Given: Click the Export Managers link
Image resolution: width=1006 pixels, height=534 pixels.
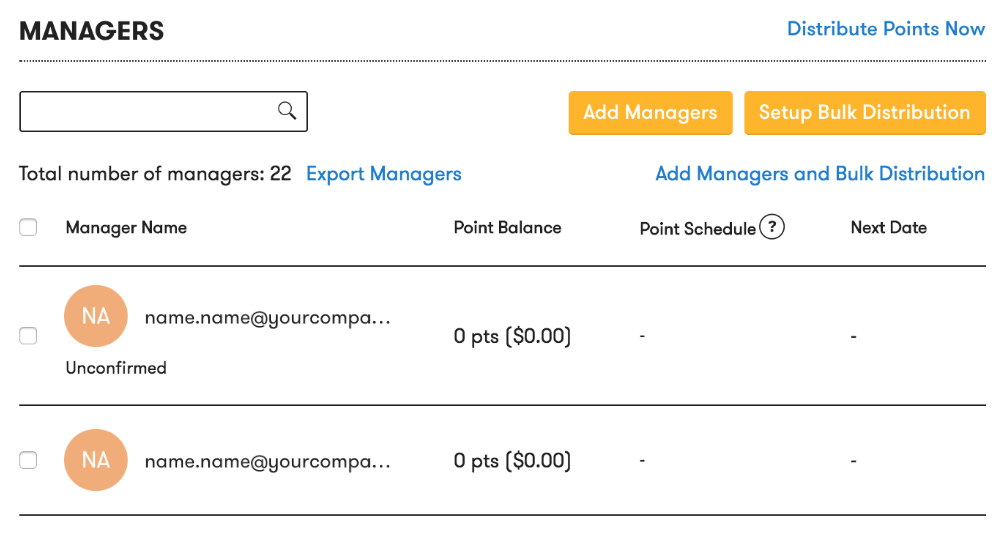Looking at the screenshot, I should coord(384,174).
